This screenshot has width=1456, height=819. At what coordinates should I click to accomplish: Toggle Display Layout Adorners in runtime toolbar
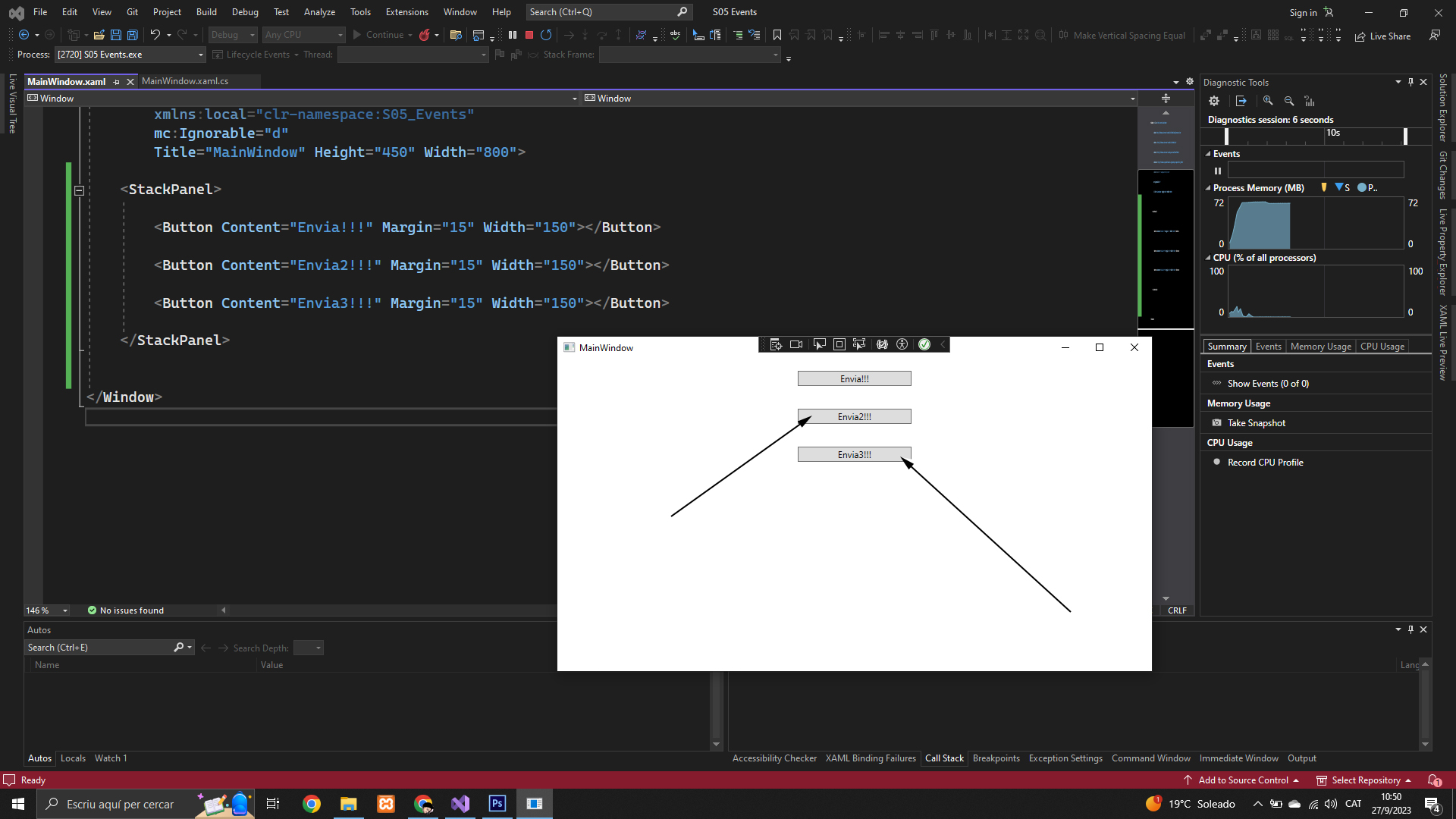coord(839,344)
